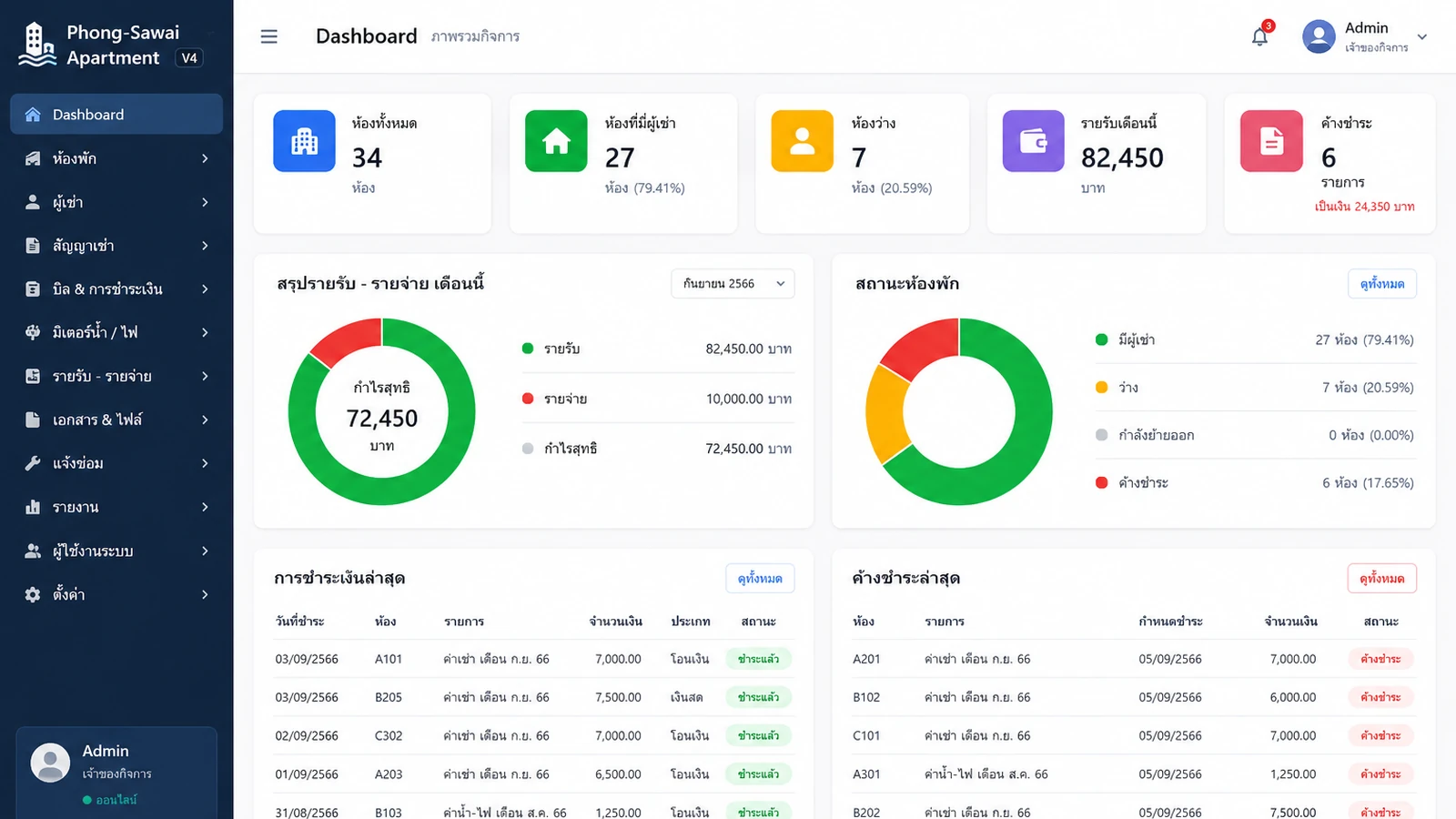
Task: Click the กำไรสุทธิ donut chart center
Action: 381,417
